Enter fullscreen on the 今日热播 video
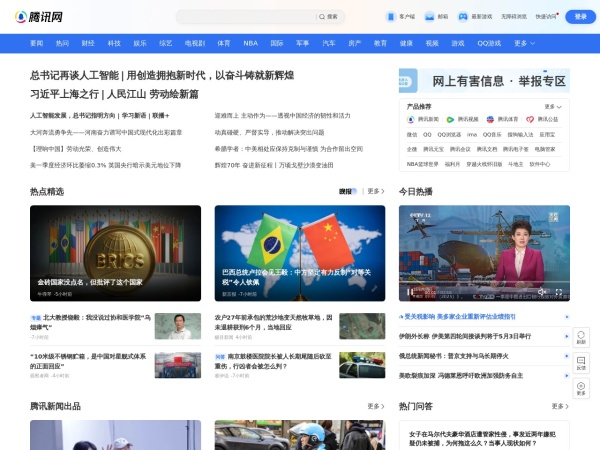The height and width of the screenshot is (450, 600). [x=559, y=292]
